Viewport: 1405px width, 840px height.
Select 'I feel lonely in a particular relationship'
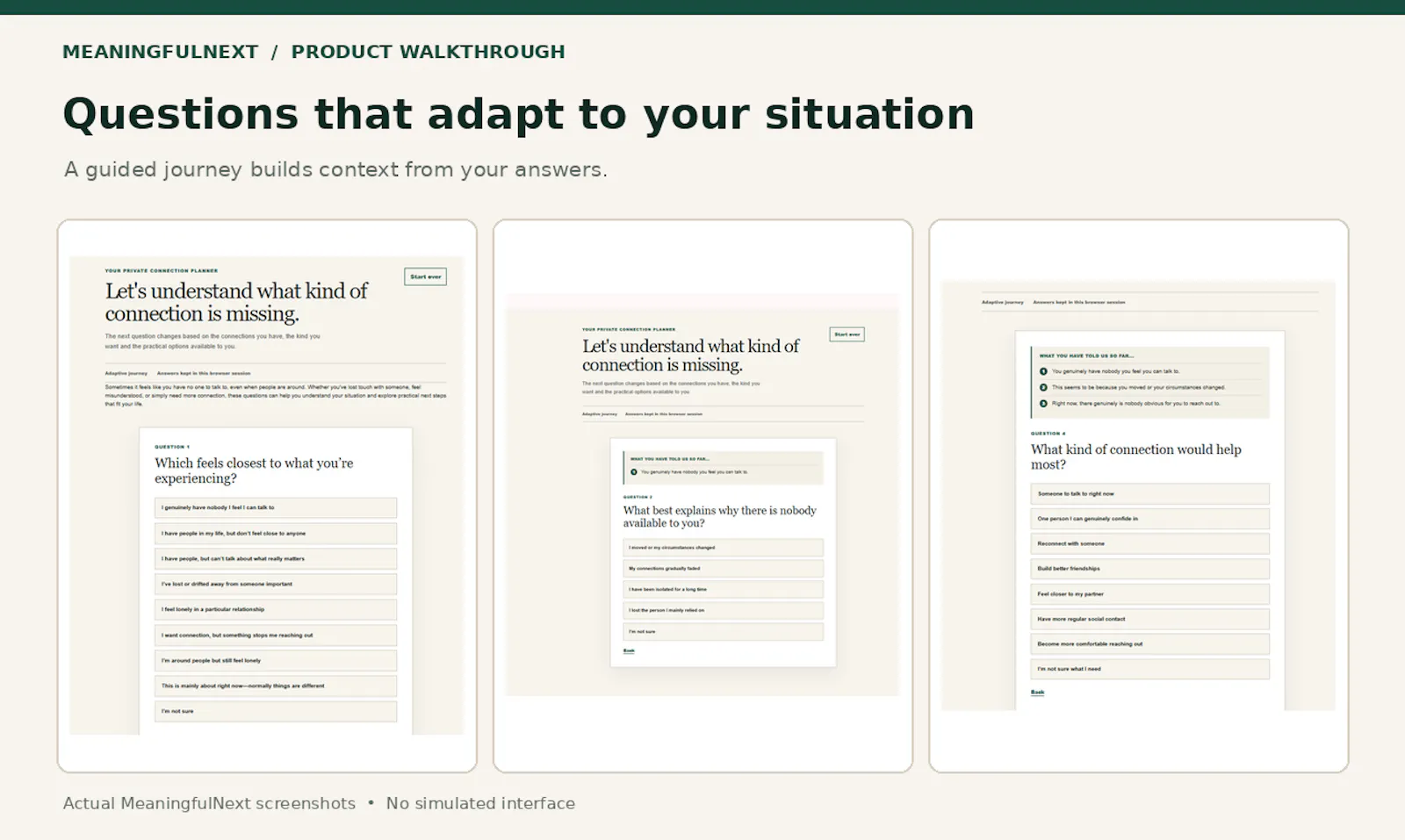(276, 609)
